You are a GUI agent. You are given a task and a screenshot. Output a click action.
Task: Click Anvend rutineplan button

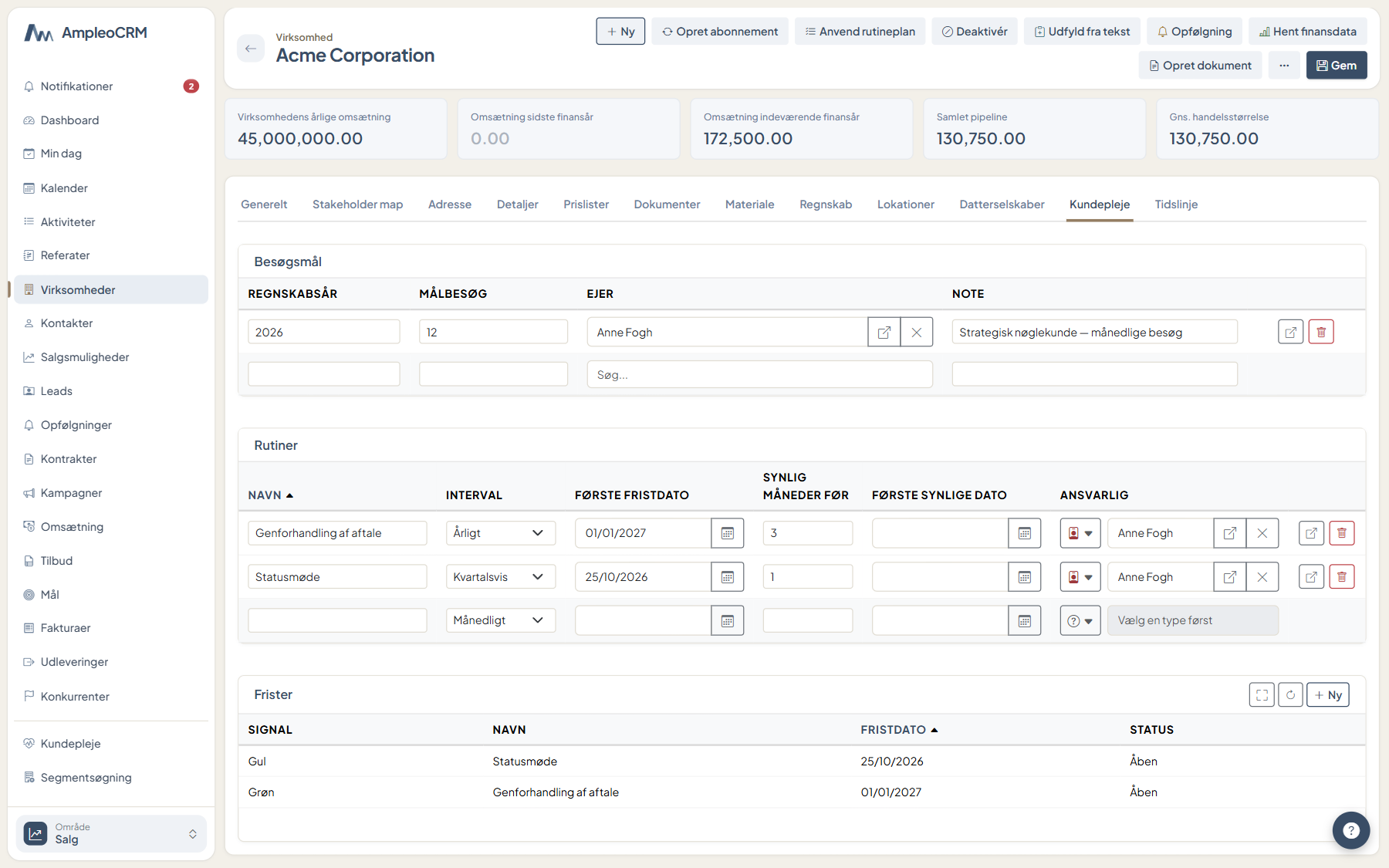click(x=860, y=32)
